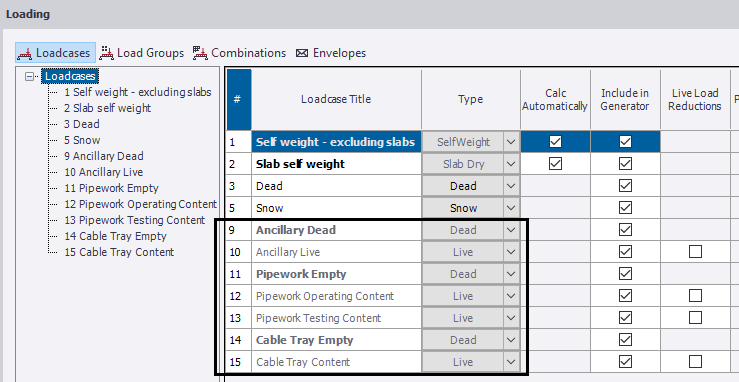This screenshot has width=739, height=382.
Task: Select row number 13 in table
Action: [238, 318]
